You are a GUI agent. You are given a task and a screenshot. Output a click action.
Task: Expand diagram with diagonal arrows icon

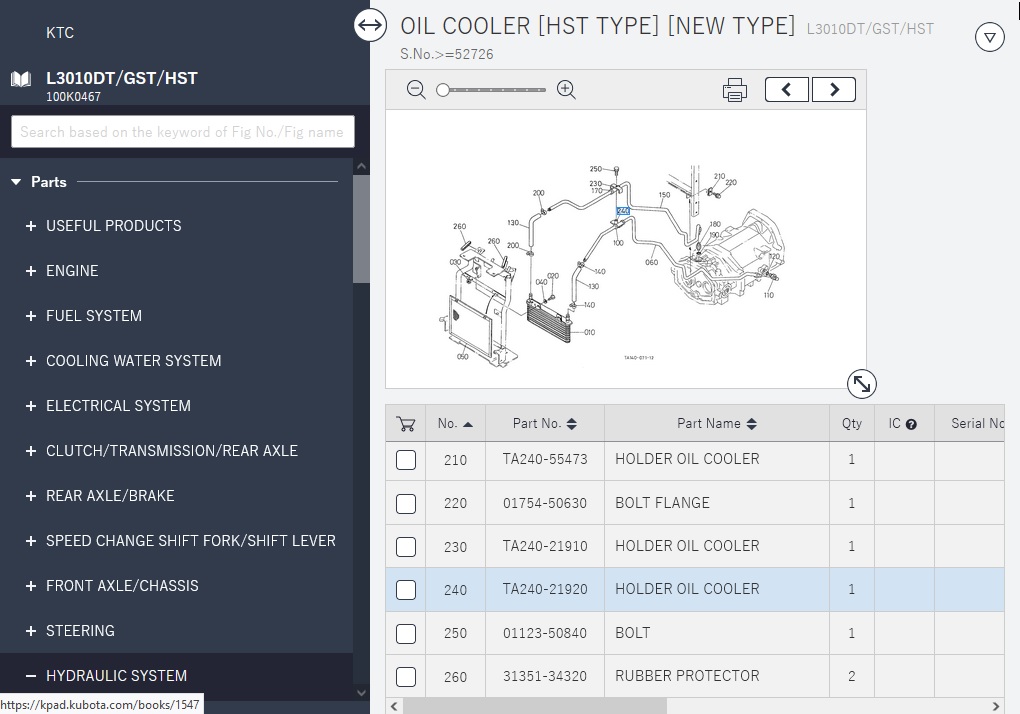tap(862, 384)
